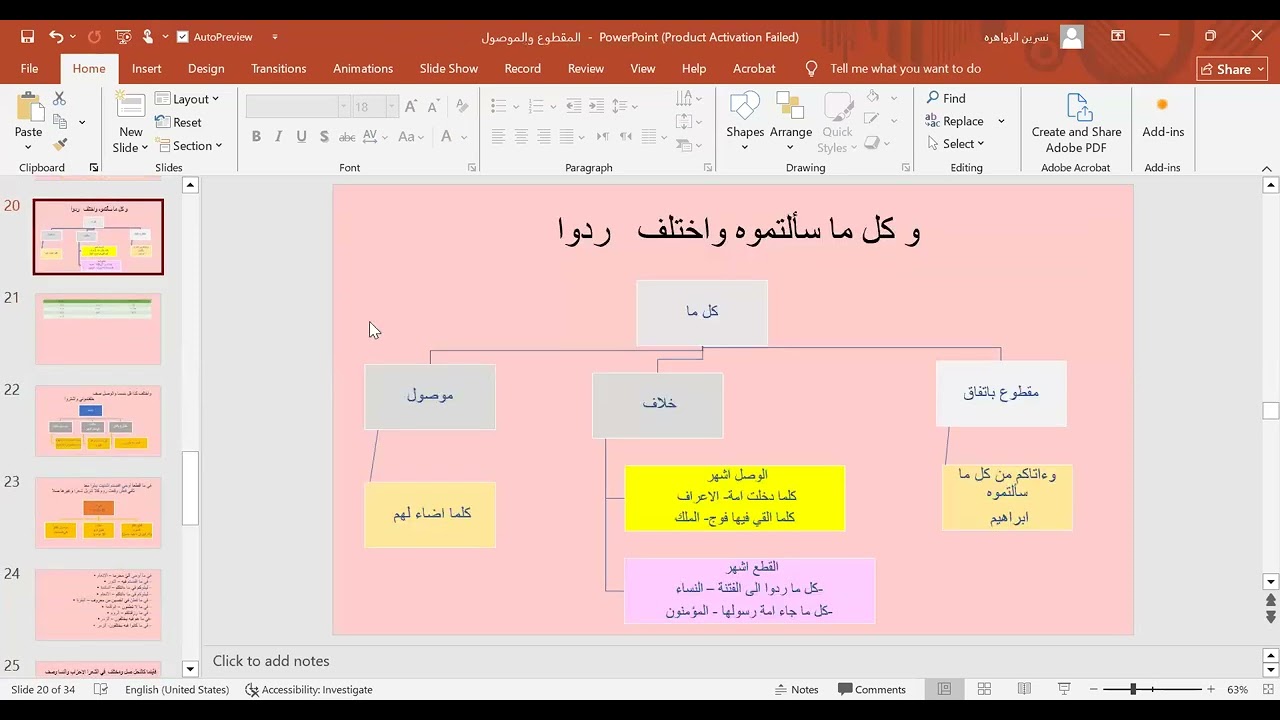Image resolution: width=1280 pixels, height=720 pixels.
Task: Click the Shapes gallery button
Action: [745, 121]
